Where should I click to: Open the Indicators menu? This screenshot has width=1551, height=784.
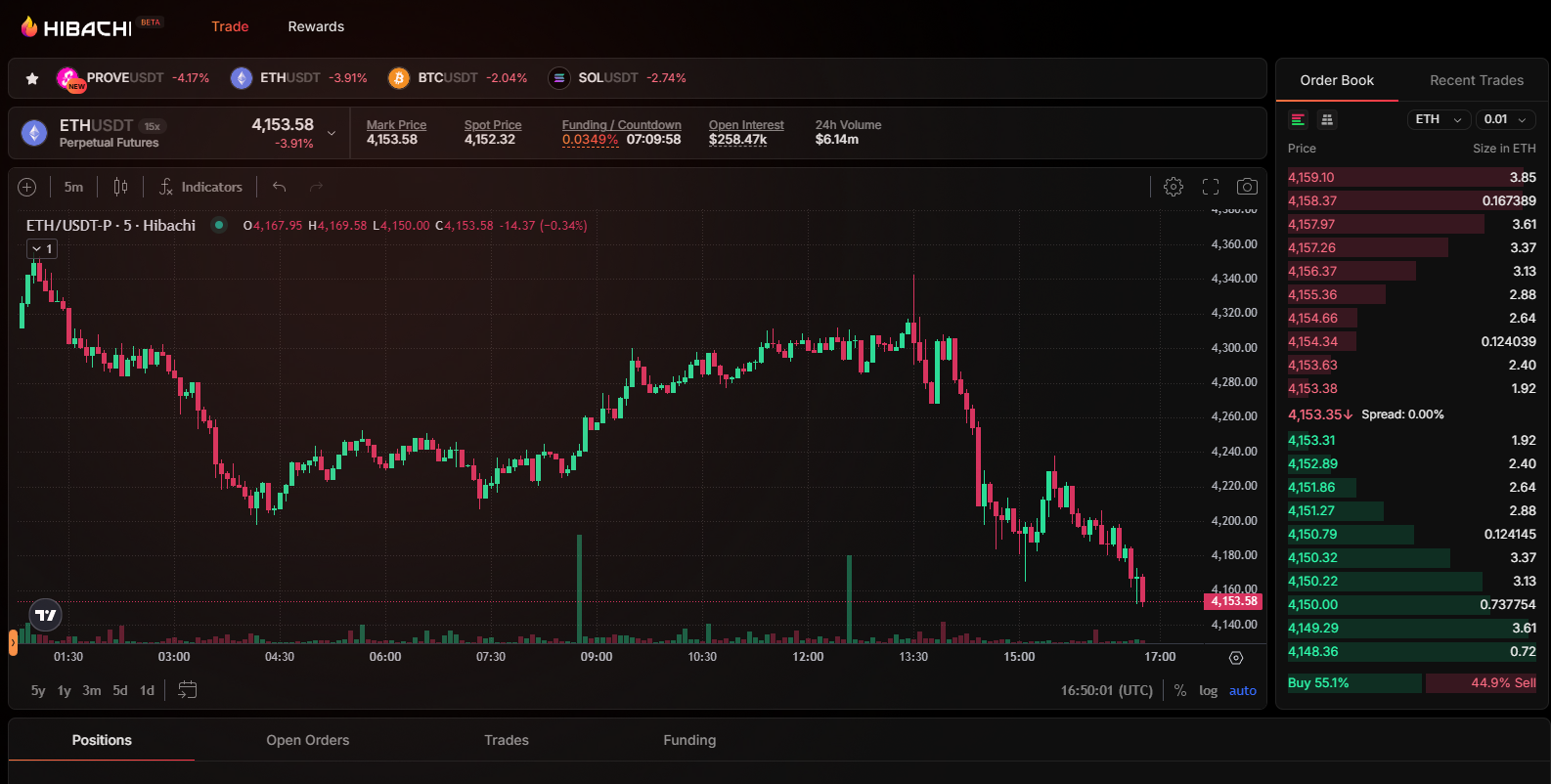[x=200, y=187]
